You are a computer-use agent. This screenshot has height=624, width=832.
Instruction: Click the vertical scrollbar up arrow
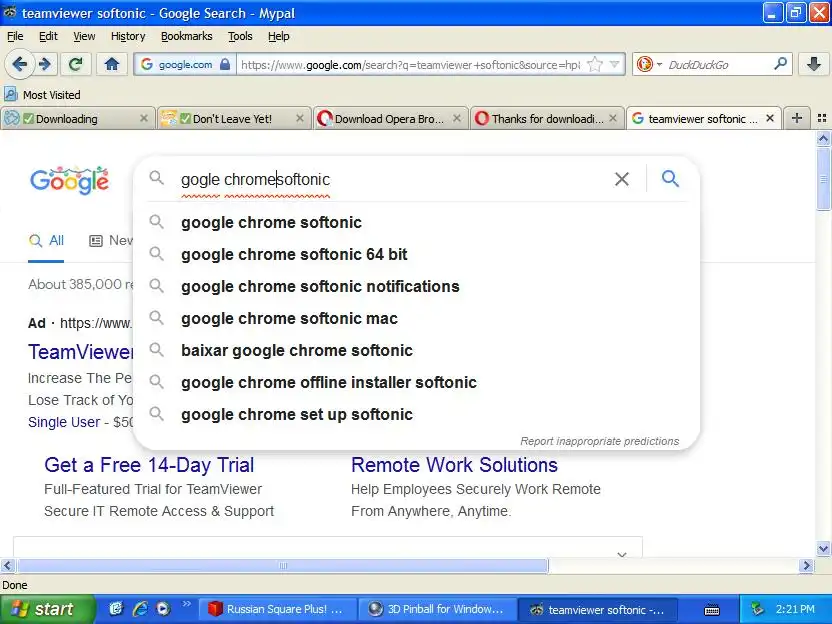(x=823, y=139)
